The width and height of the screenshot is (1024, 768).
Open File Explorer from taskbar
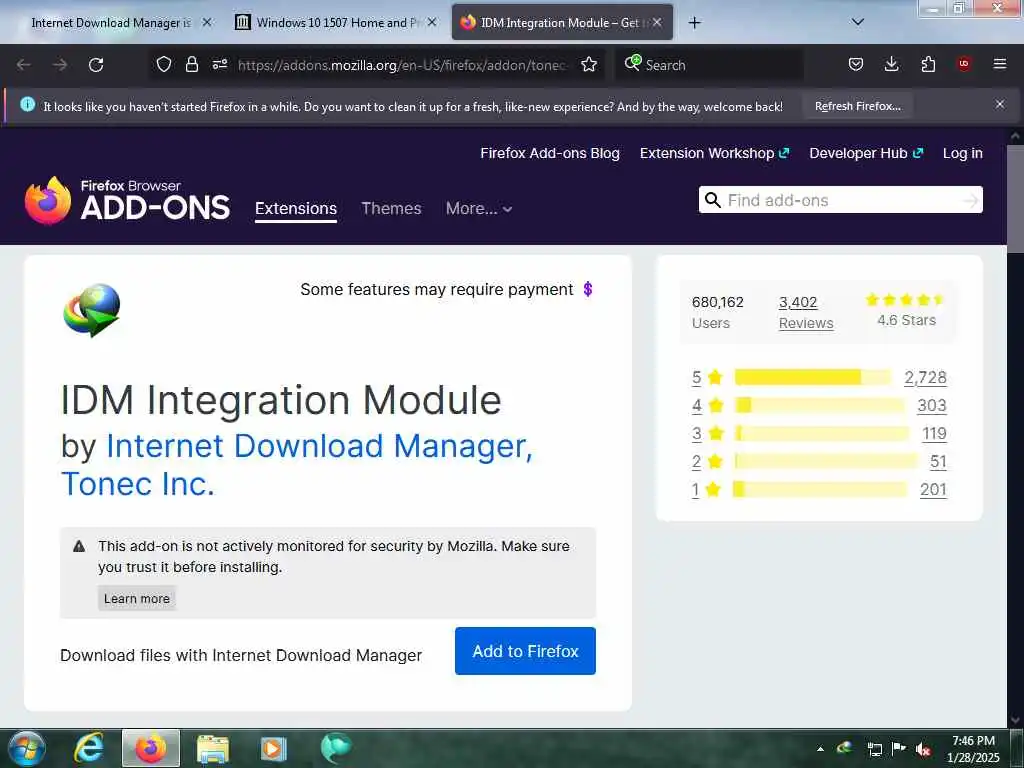pyautogui.click(x=213, y=748)
